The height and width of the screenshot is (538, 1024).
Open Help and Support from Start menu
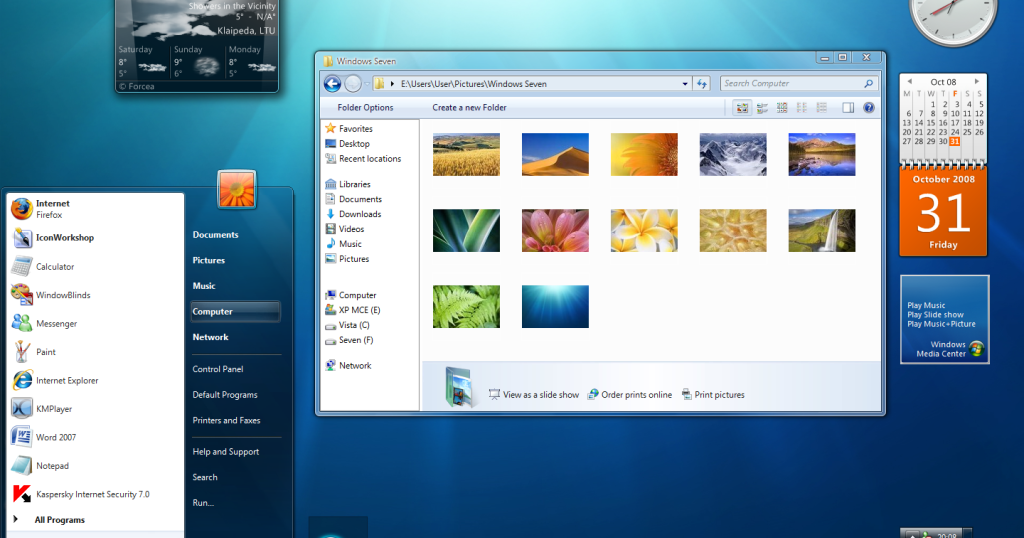226,452
